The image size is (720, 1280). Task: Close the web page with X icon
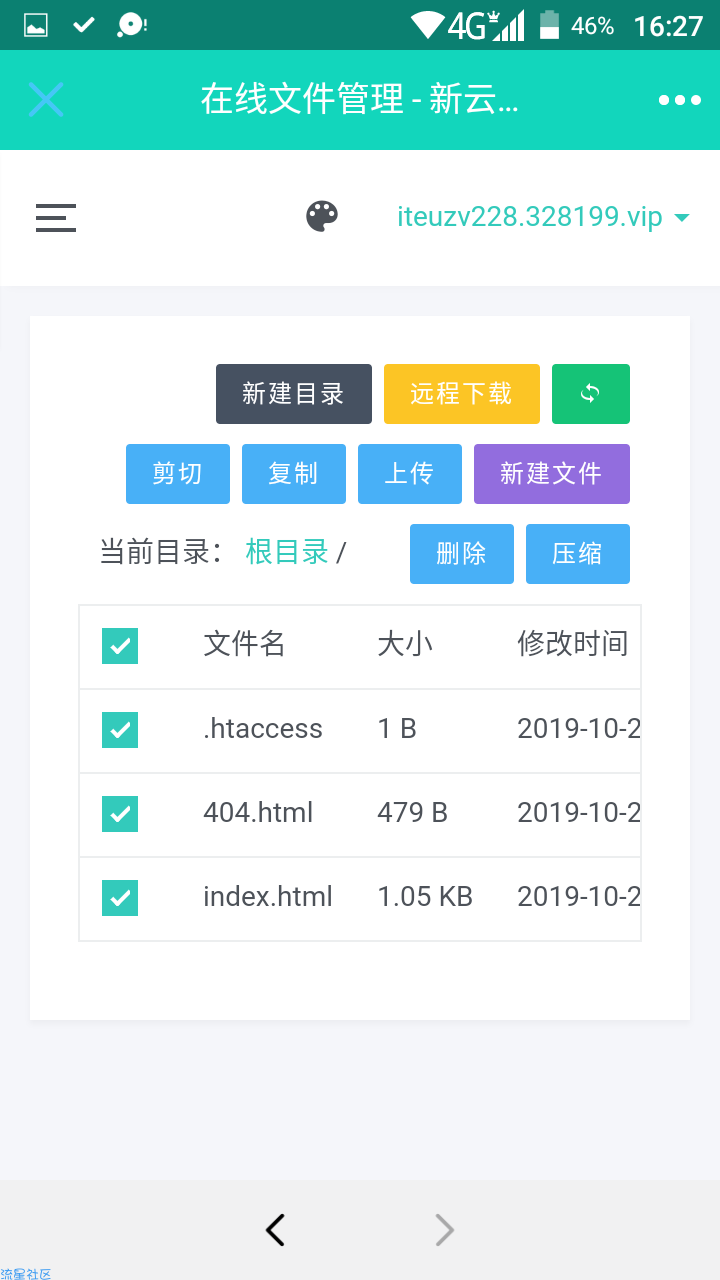click(46, 100)
